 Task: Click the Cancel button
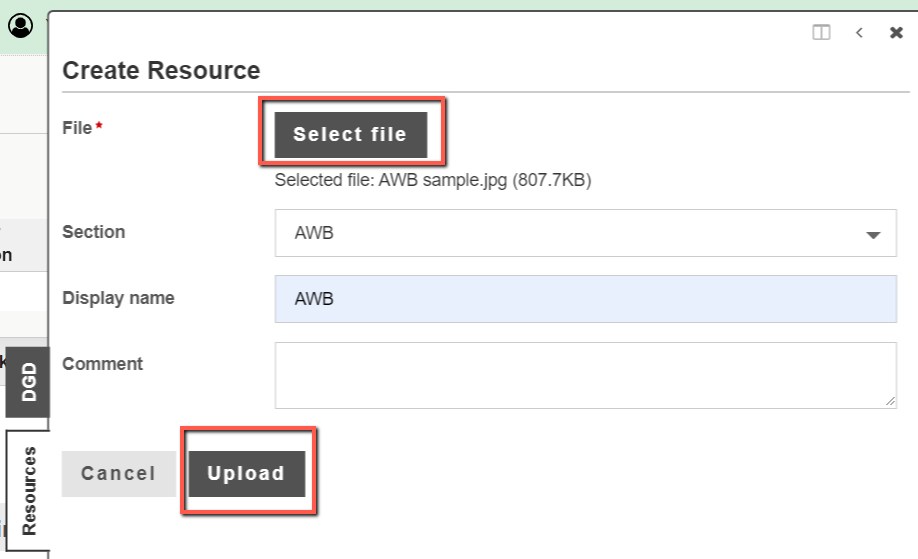tap(119, 474)
